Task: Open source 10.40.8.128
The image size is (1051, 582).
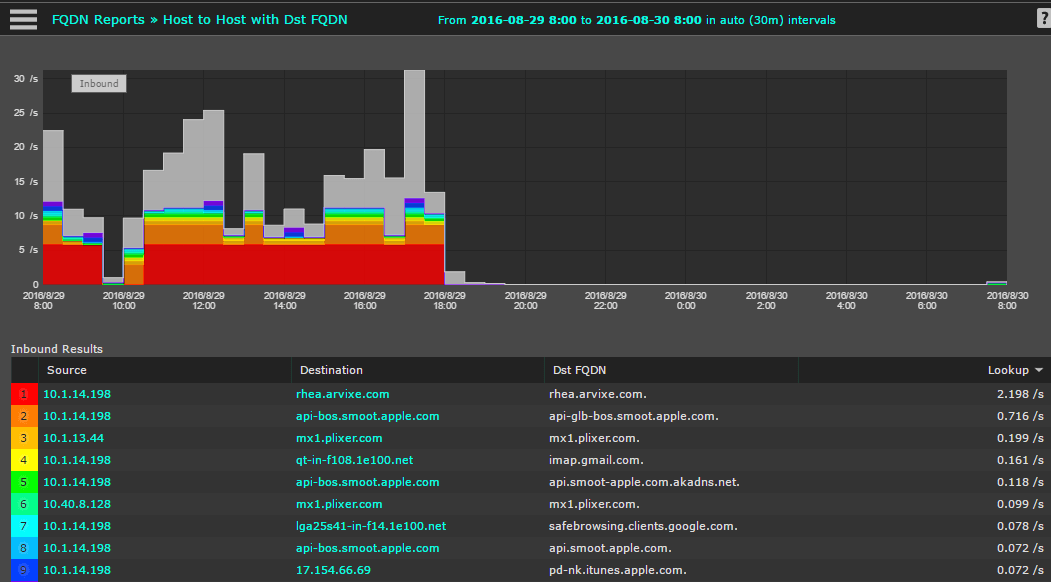Action: 77,504
